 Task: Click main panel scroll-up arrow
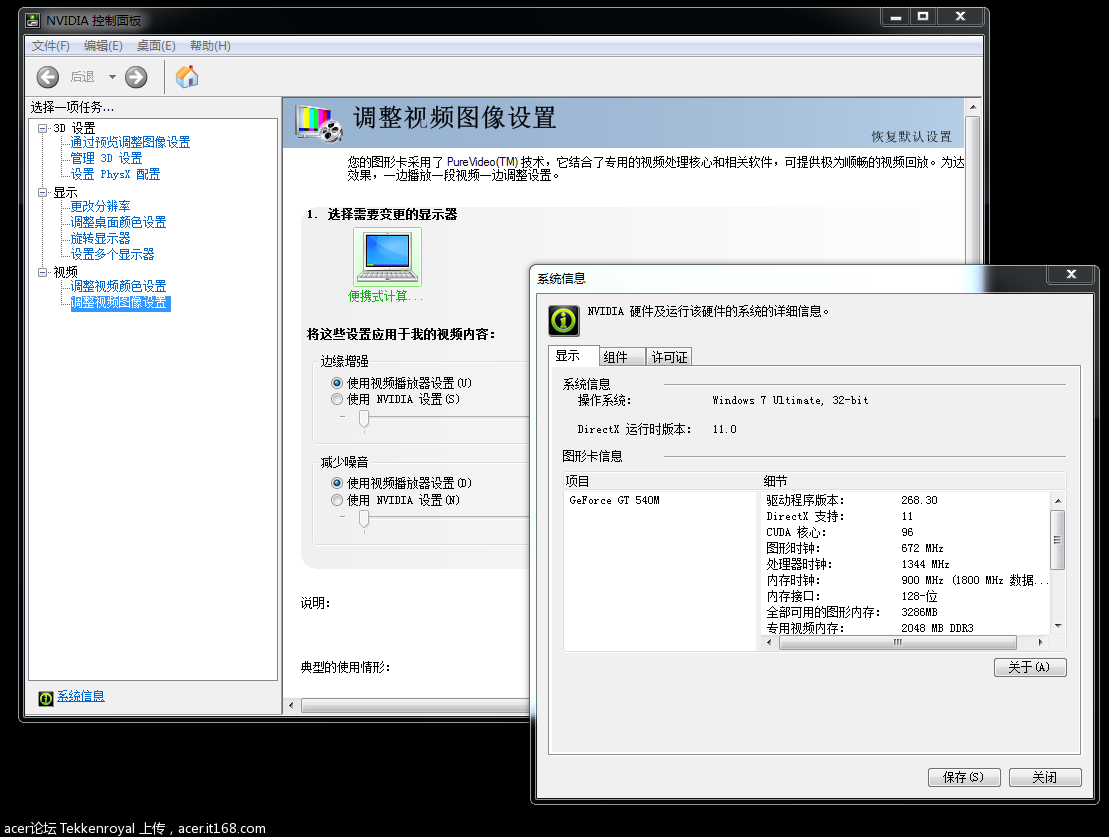[973, 107]
